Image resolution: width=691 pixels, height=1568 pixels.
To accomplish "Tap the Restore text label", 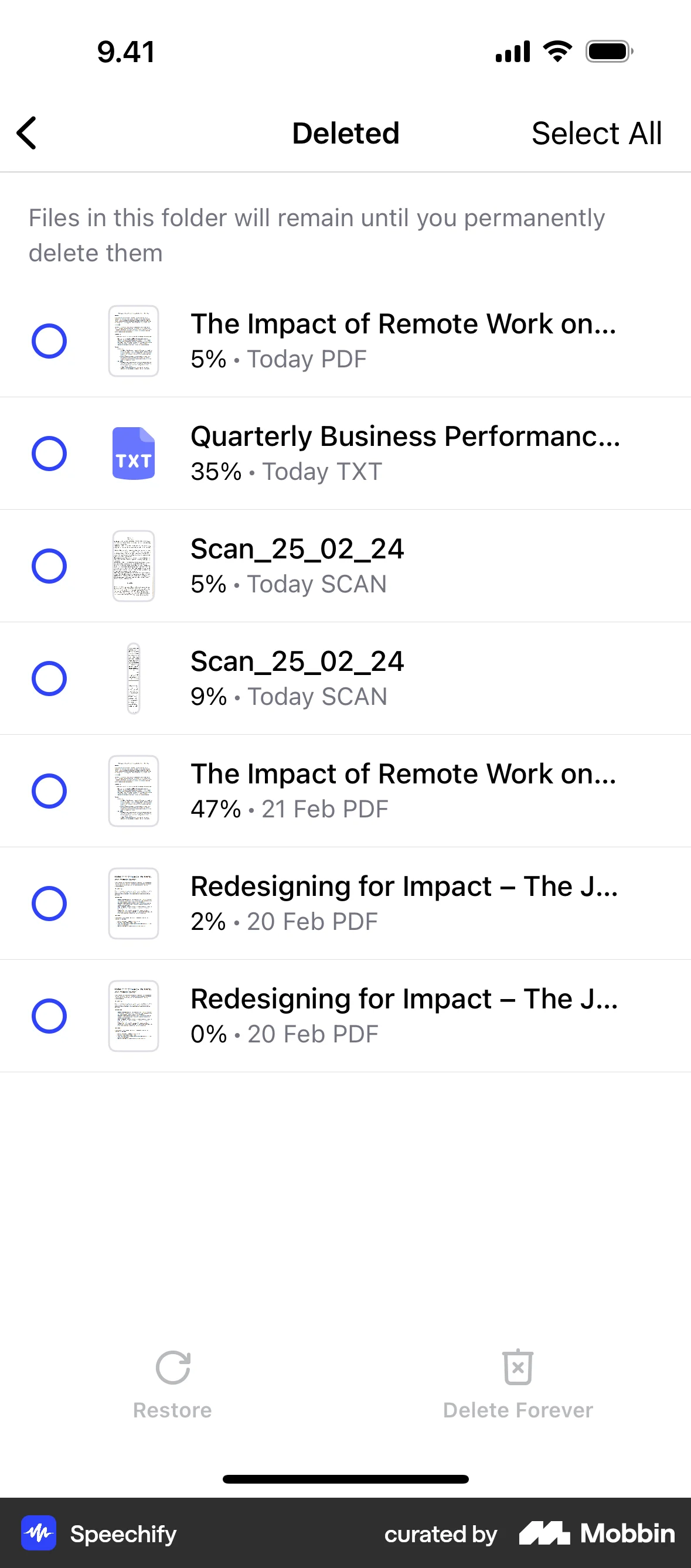I will click(x=172, y=1410).
